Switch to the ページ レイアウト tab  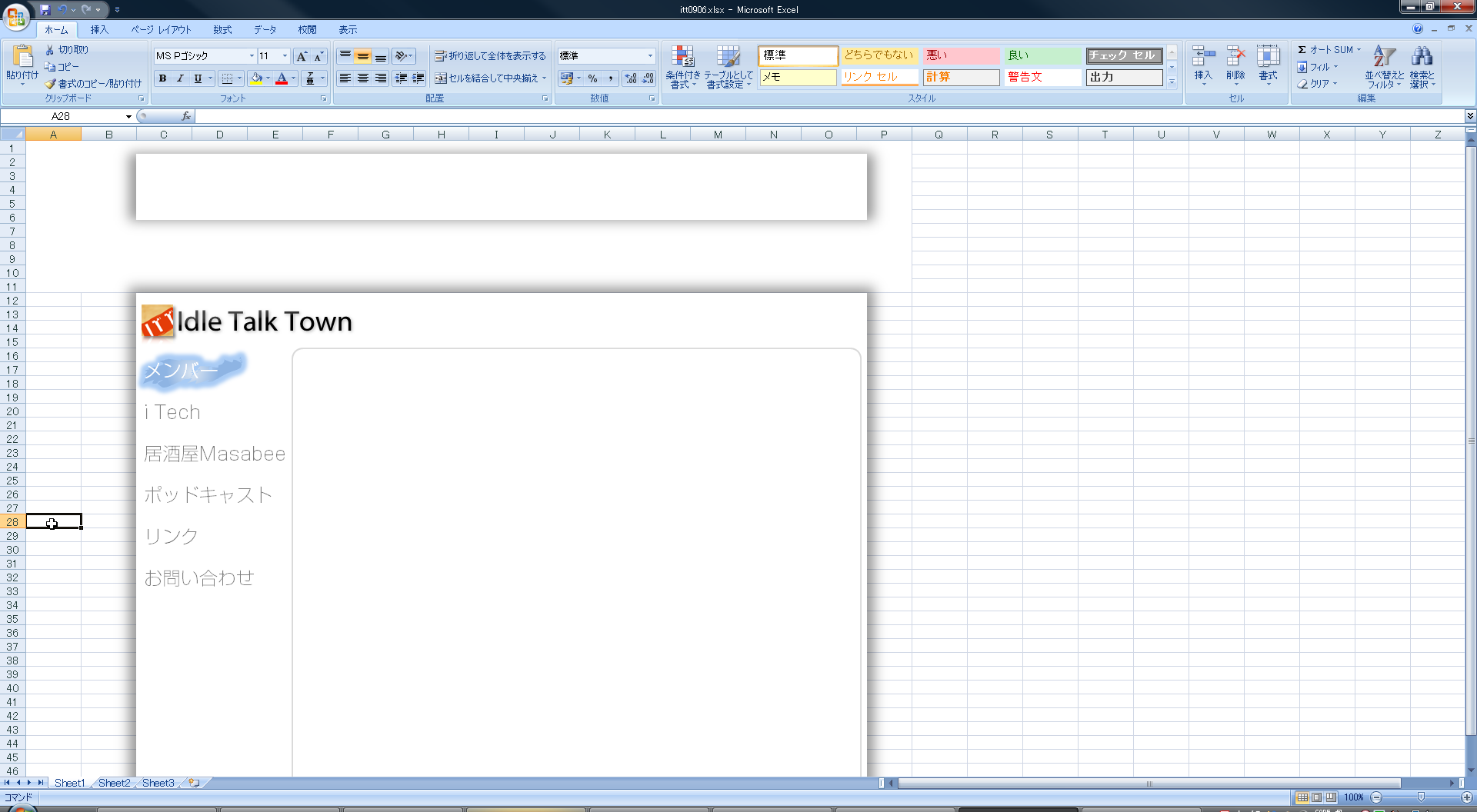click(x=161, y=29)
